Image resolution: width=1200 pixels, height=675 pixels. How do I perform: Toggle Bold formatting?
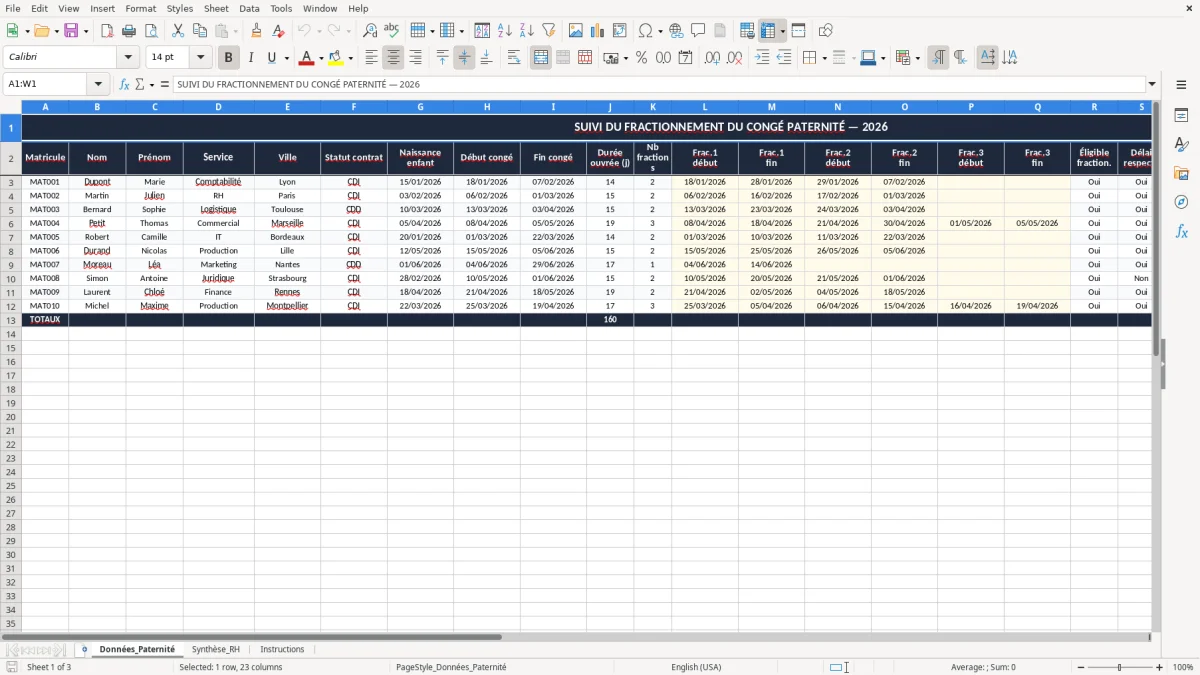[x=229, y=58]
